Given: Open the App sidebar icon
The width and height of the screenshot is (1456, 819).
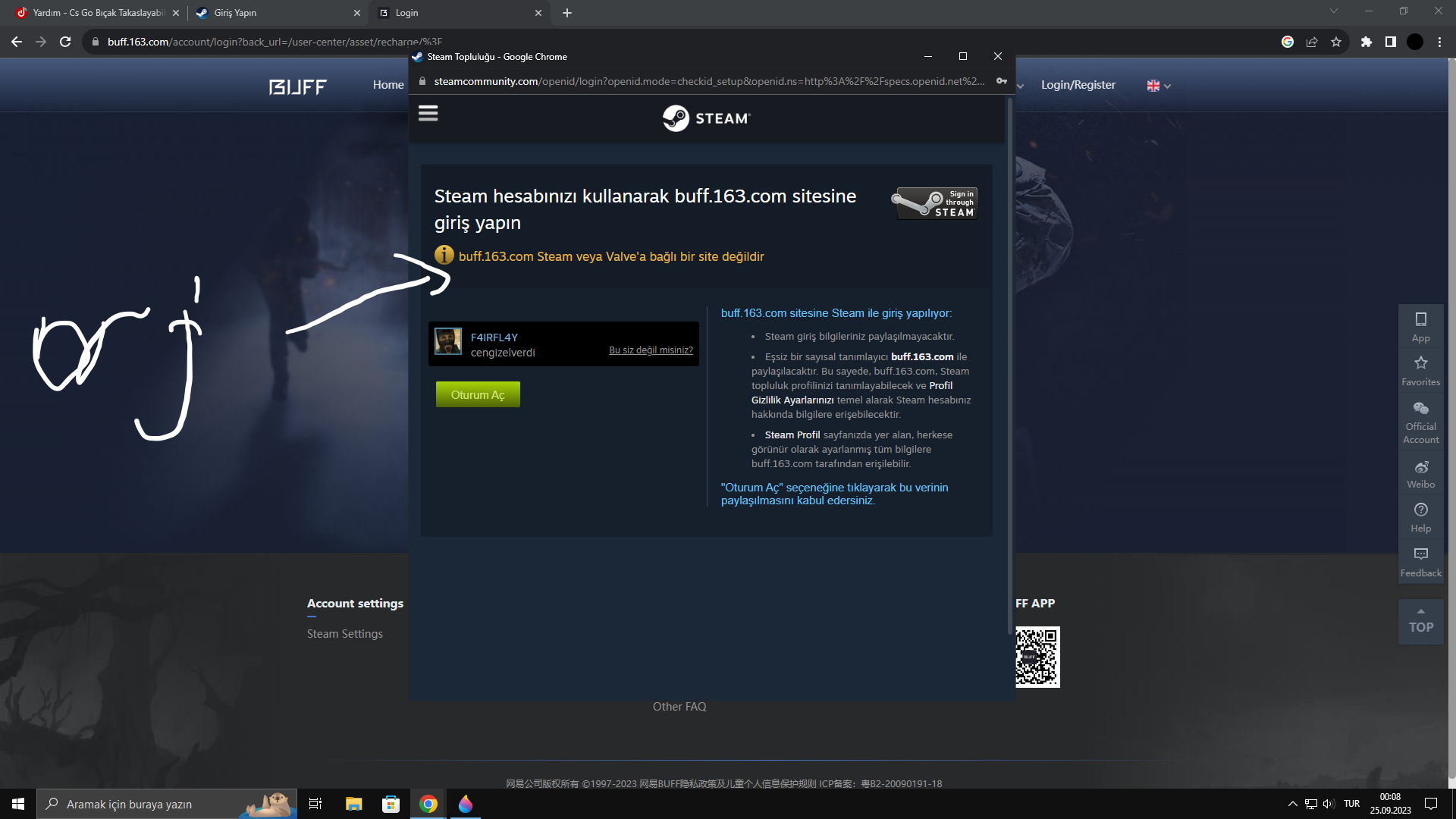Looking at the screenshot, I should coord(1421,327).
